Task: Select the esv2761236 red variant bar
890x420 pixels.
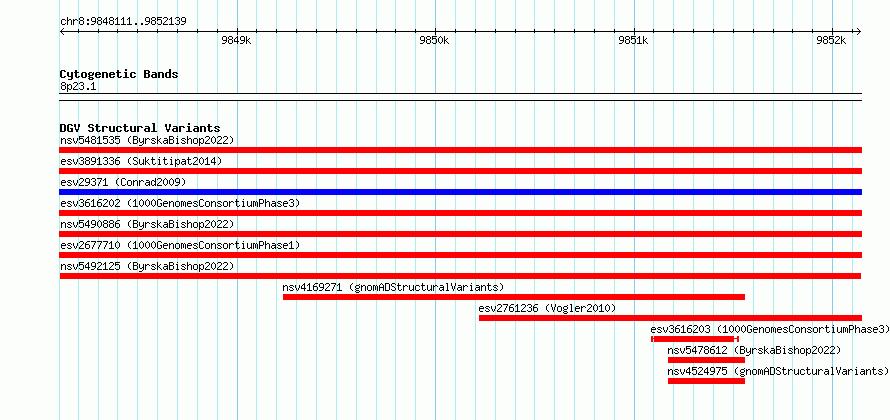Action: pos(670,318)
